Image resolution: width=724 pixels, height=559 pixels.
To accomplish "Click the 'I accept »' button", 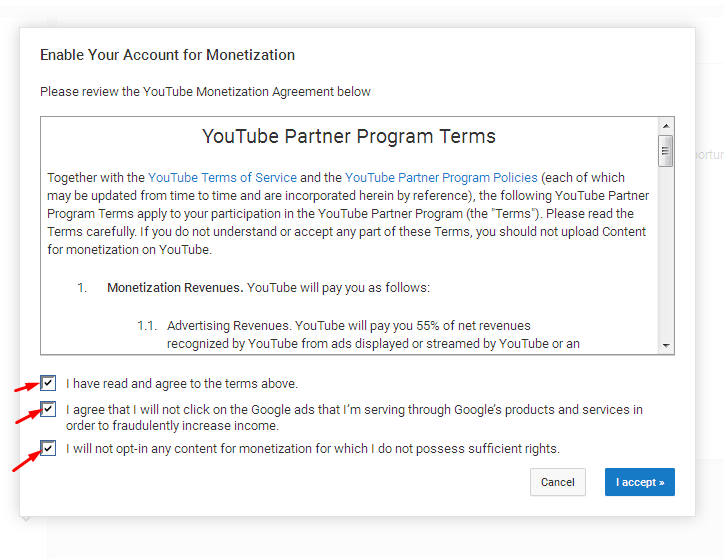I will point(640,482).
